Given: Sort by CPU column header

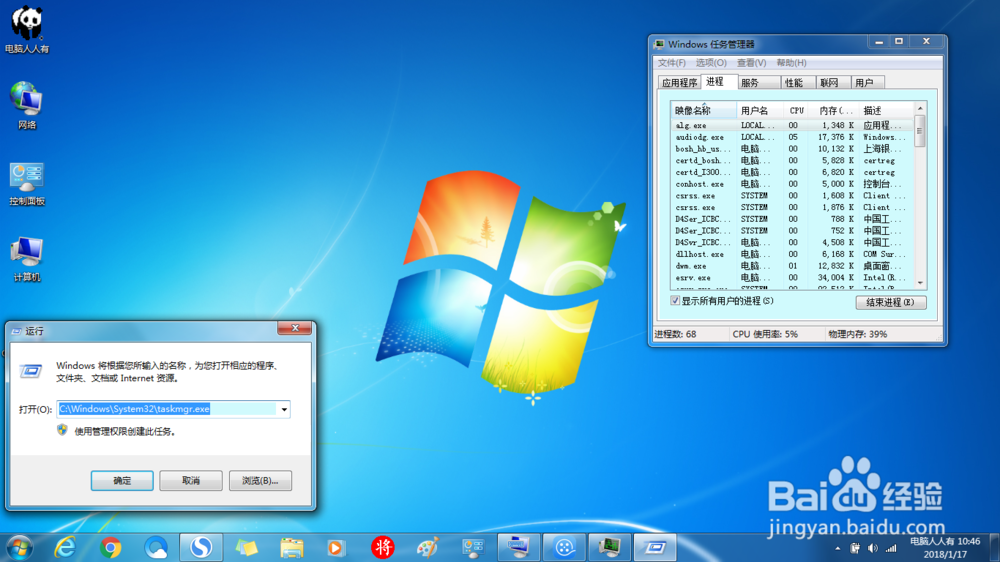Looking at the screenshot, I should click(x=797, y=110).
